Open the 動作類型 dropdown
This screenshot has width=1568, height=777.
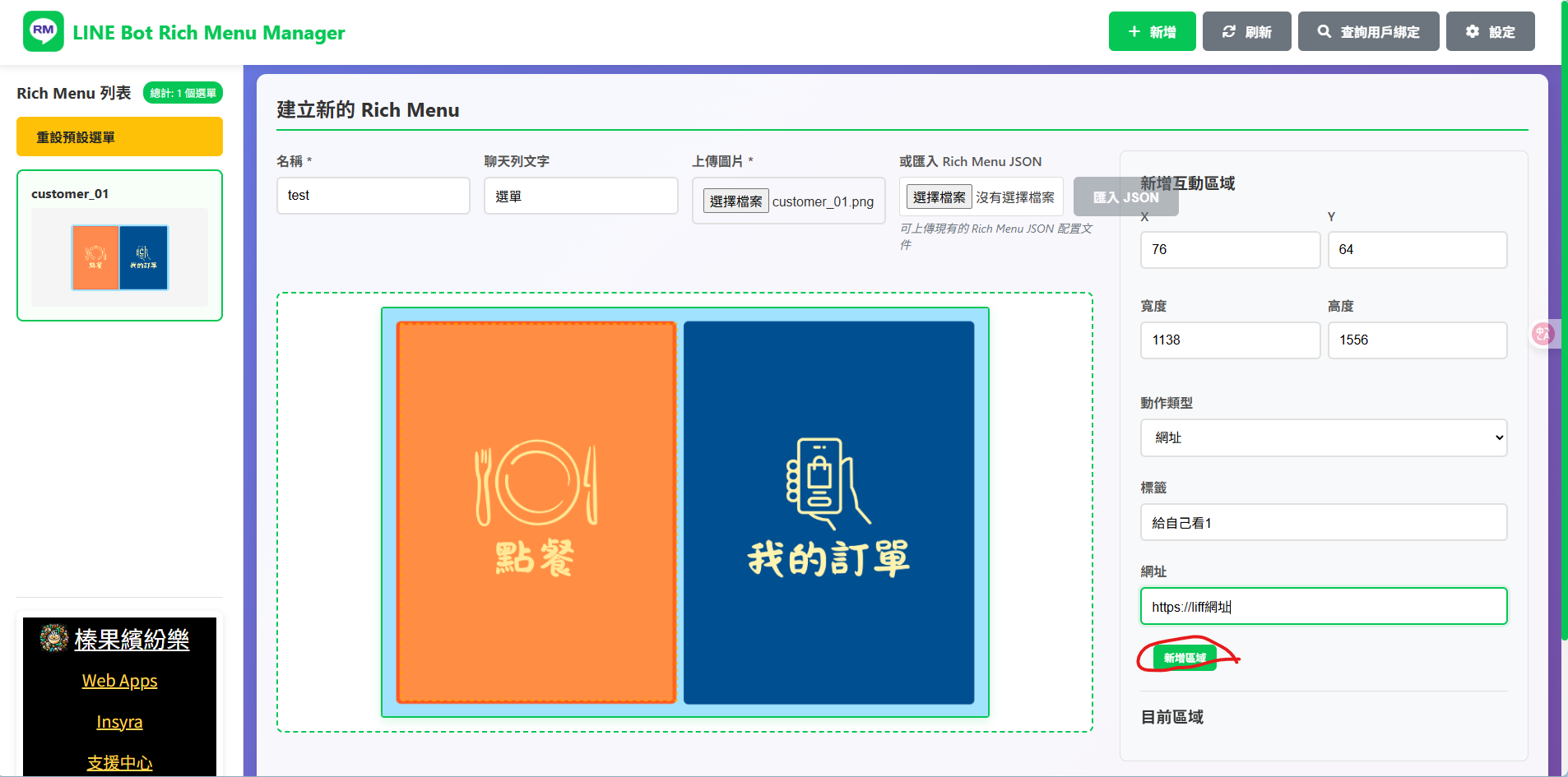pos(1323,437)
